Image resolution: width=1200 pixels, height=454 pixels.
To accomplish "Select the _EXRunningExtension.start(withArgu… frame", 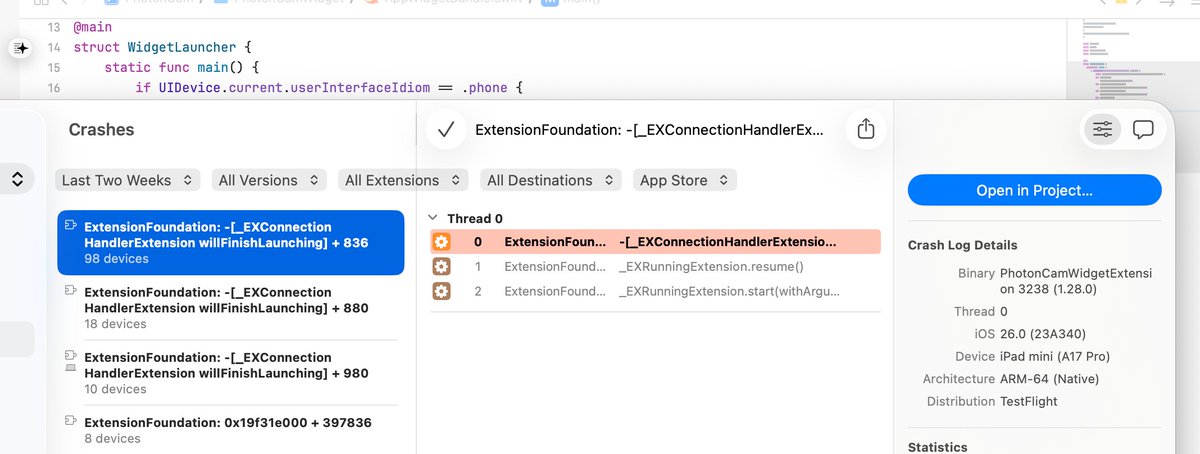I will pyautogui.click(x=655, y=291).
